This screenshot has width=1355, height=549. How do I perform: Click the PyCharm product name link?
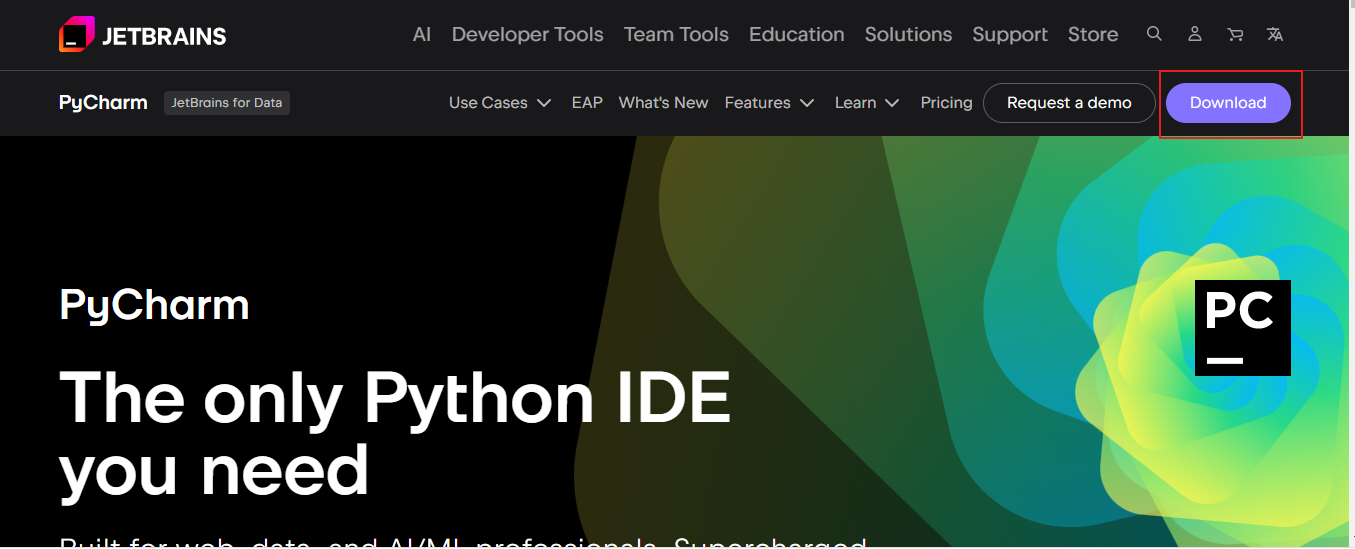coord(103,103)
